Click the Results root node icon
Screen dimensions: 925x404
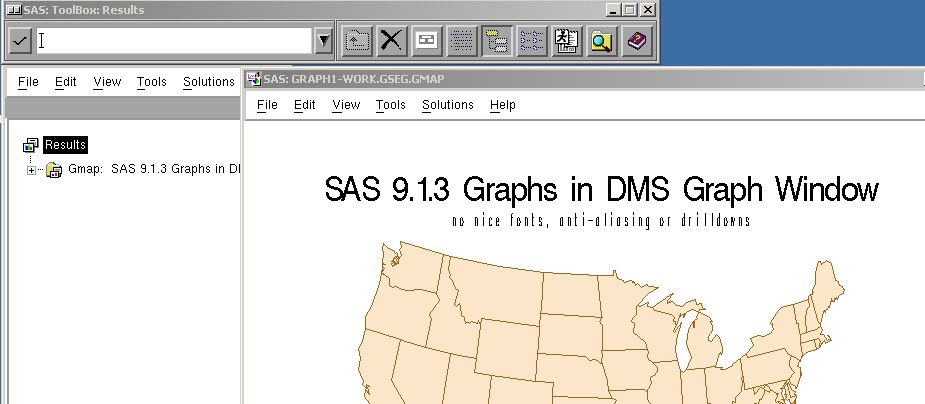[31, 145]
